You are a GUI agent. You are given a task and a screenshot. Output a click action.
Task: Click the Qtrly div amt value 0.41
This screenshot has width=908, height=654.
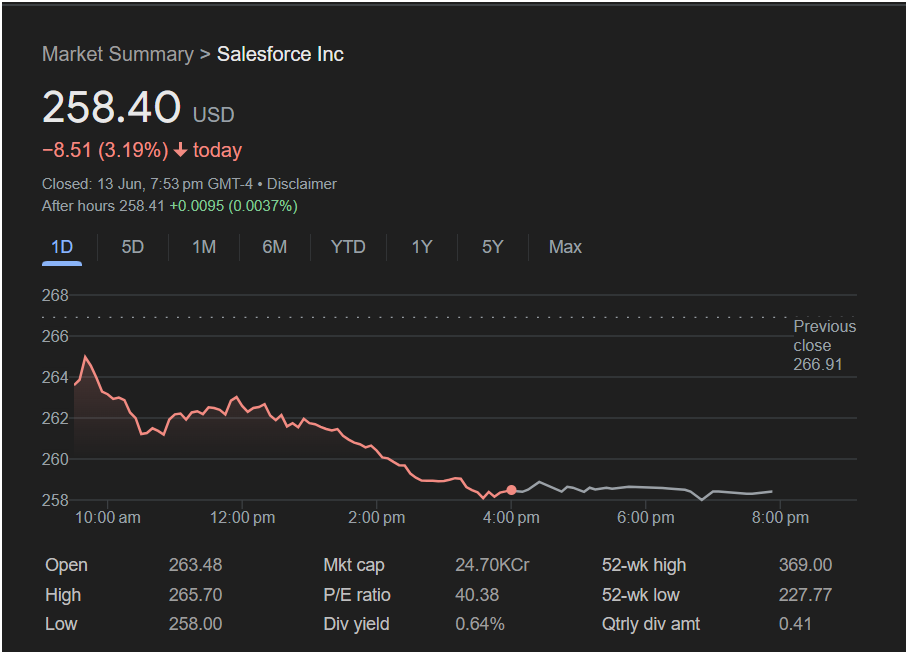point(795,624)
